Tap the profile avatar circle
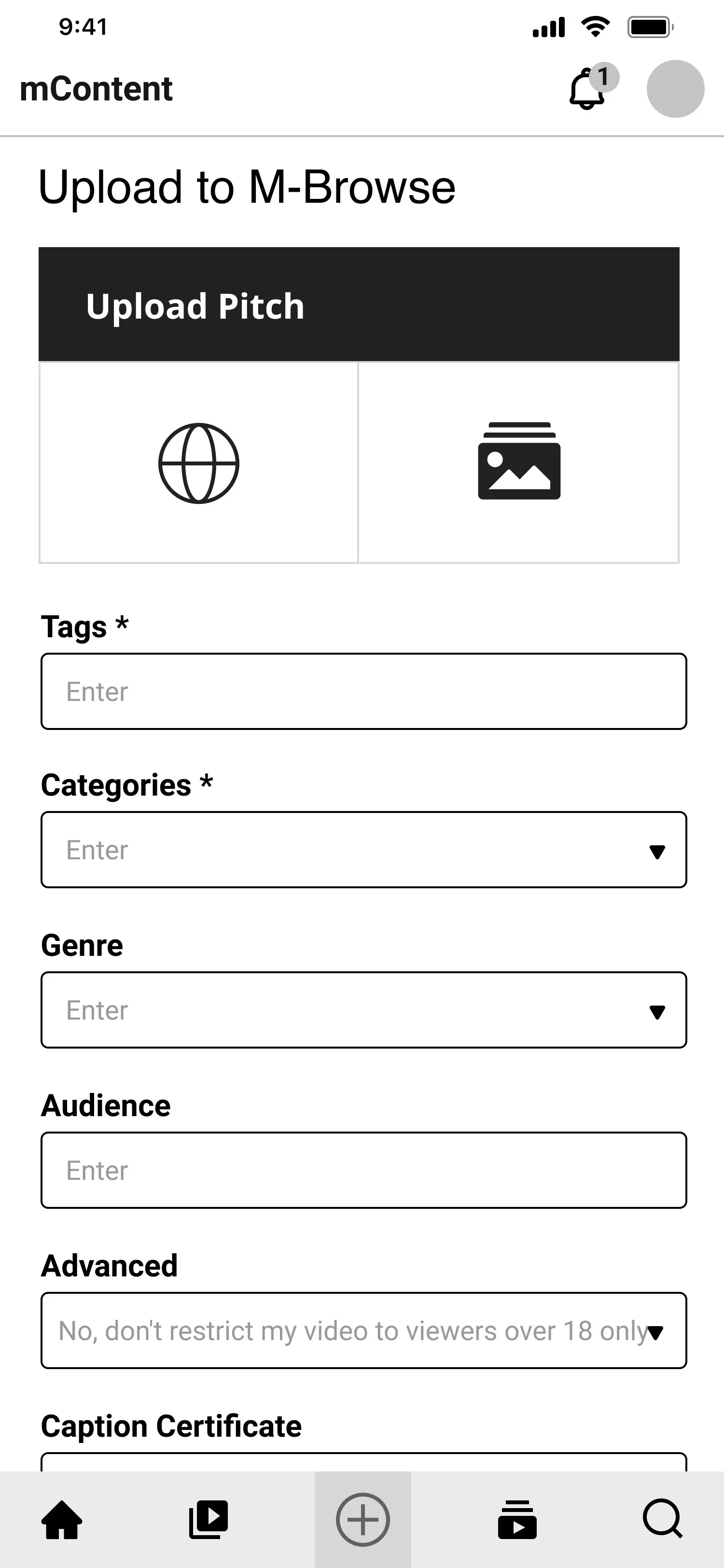724x1568 pixels. pos(675,89)
